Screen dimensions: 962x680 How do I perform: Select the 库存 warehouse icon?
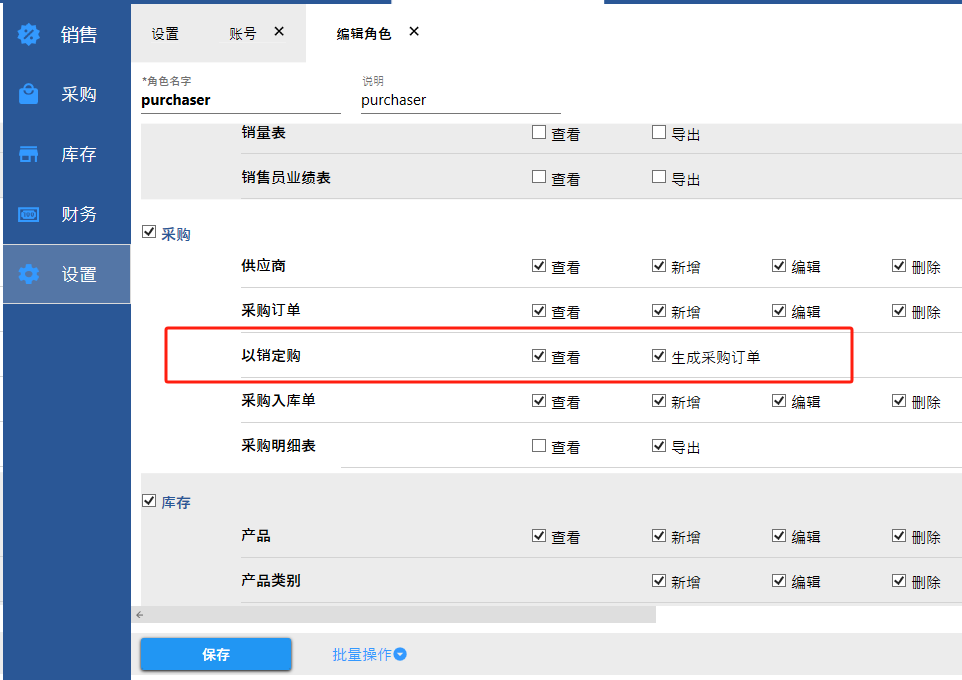tap(29, 154)
